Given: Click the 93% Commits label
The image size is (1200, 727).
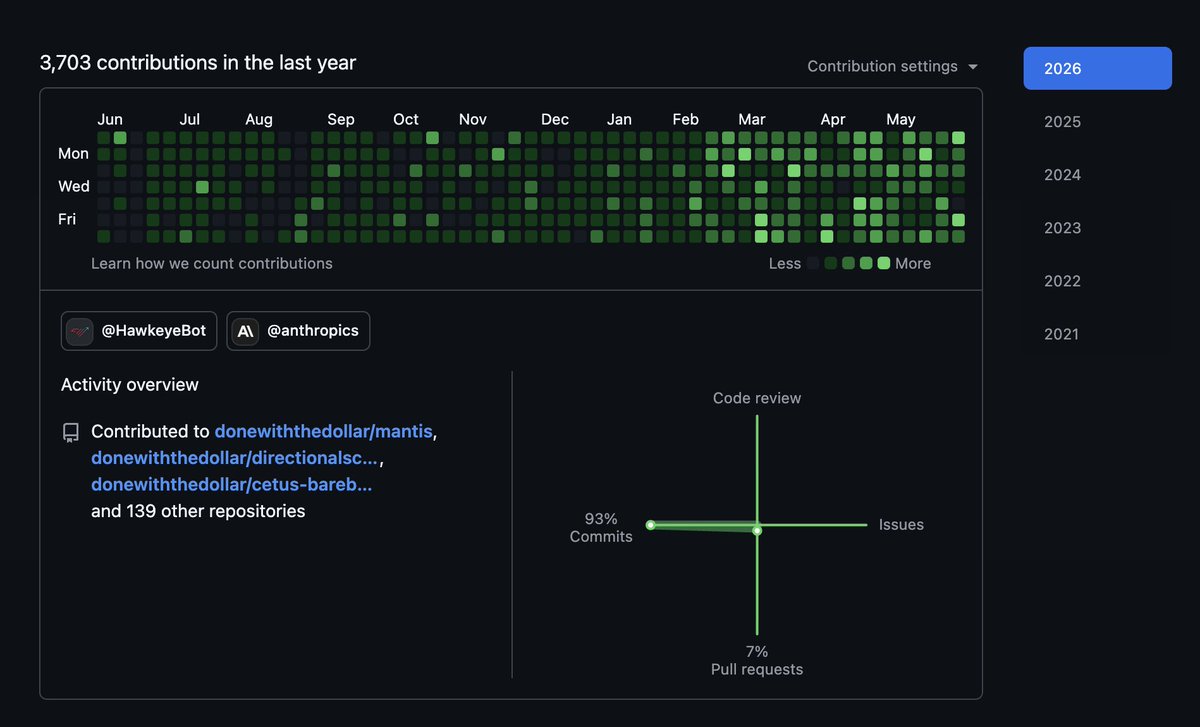Looking at the screenshot, I should (601, 528).
